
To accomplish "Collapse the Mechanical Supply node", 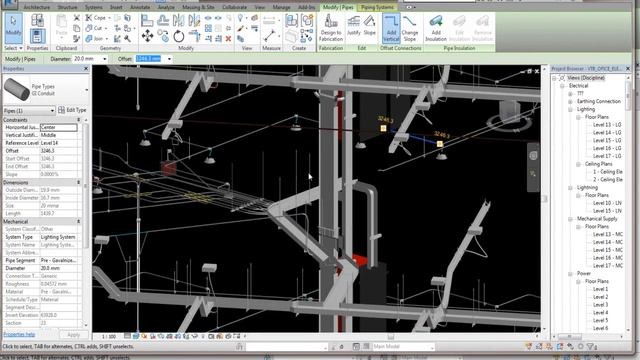I will [570, 219].
